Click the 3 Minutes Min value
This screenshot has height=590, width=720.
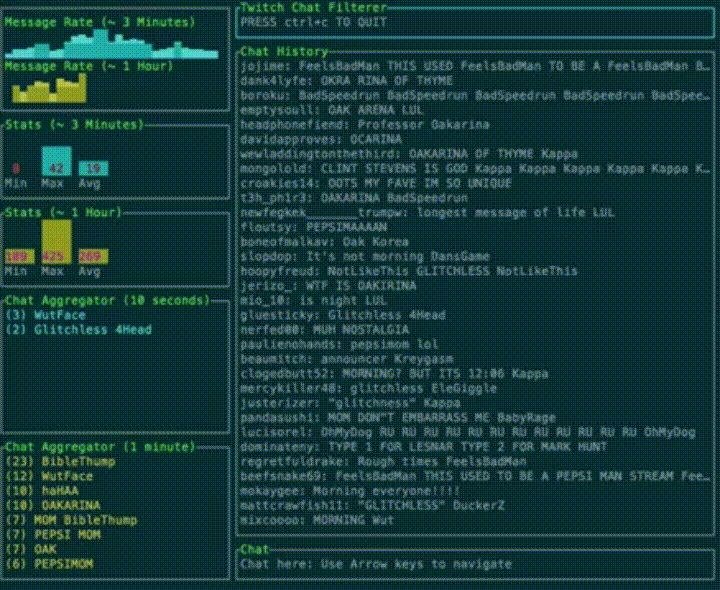pos(16,169)
